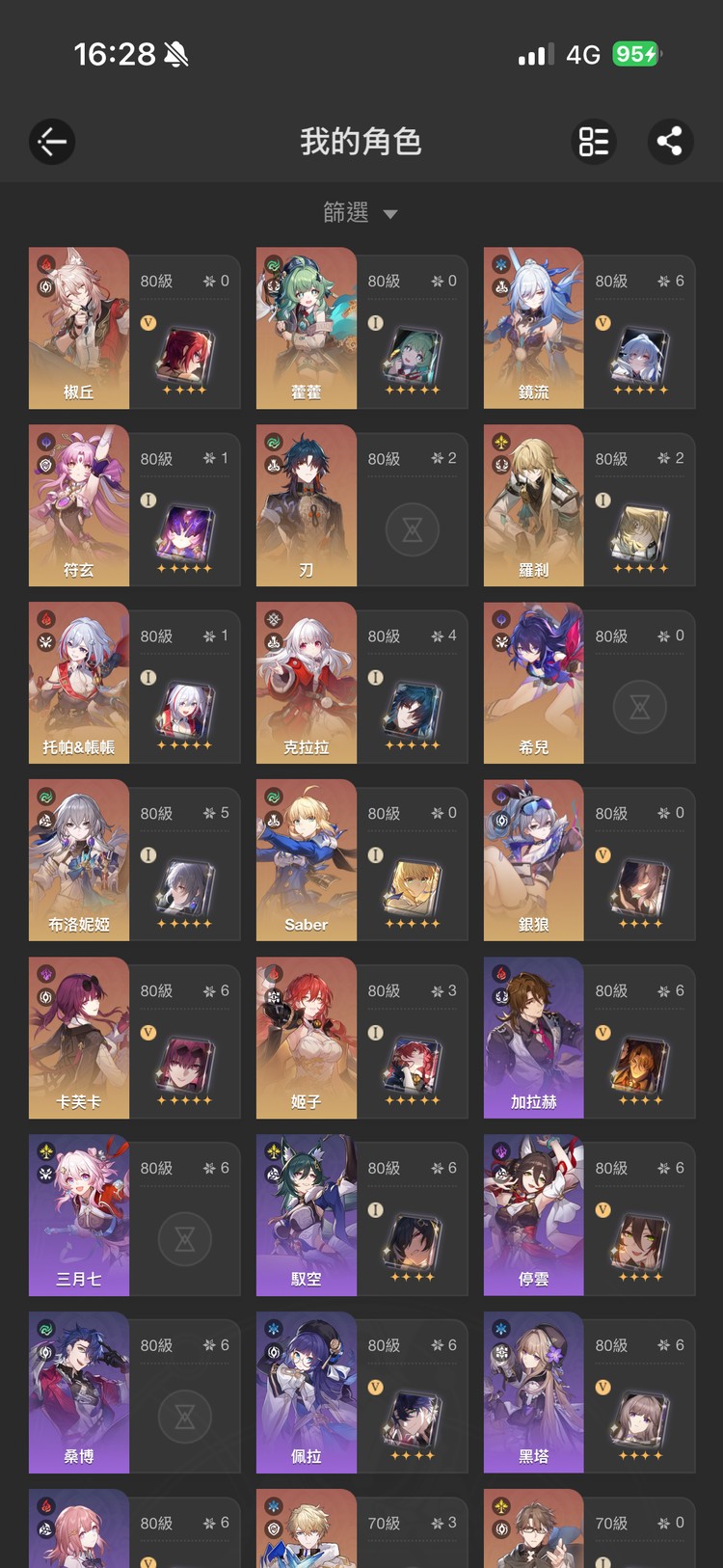
Task: Switch to list view layout icon
Action: pos(593,142)
